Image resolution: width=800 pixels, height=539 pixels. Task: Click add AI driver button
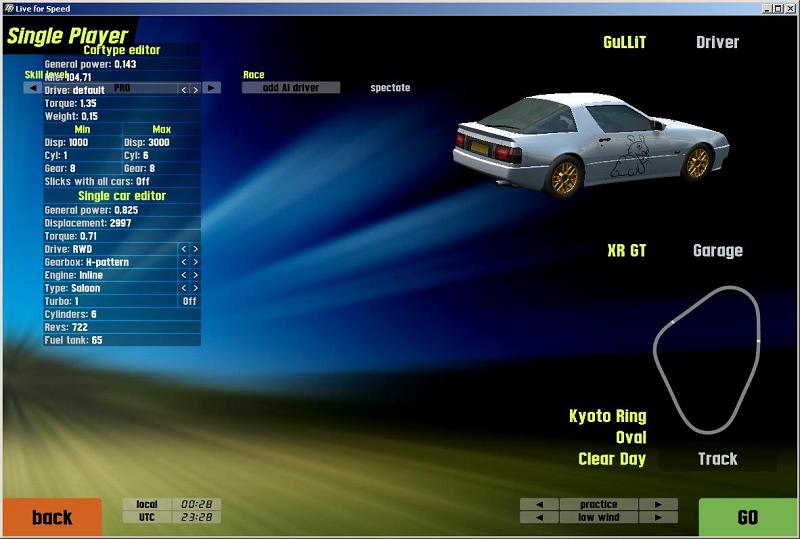(x=291, y=88)
